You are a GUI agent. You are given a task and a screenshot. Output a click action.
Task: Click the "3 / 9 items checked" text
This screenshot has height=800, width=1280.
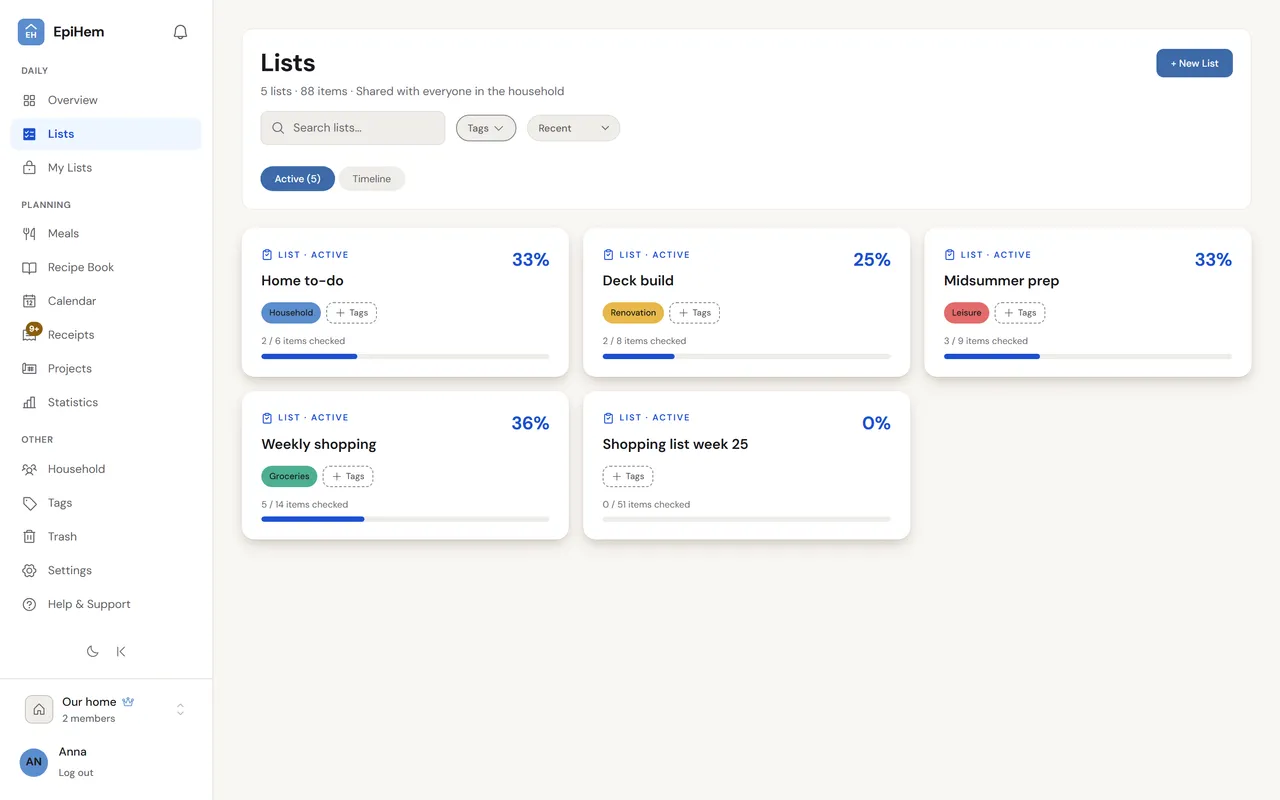click(986, 341)
